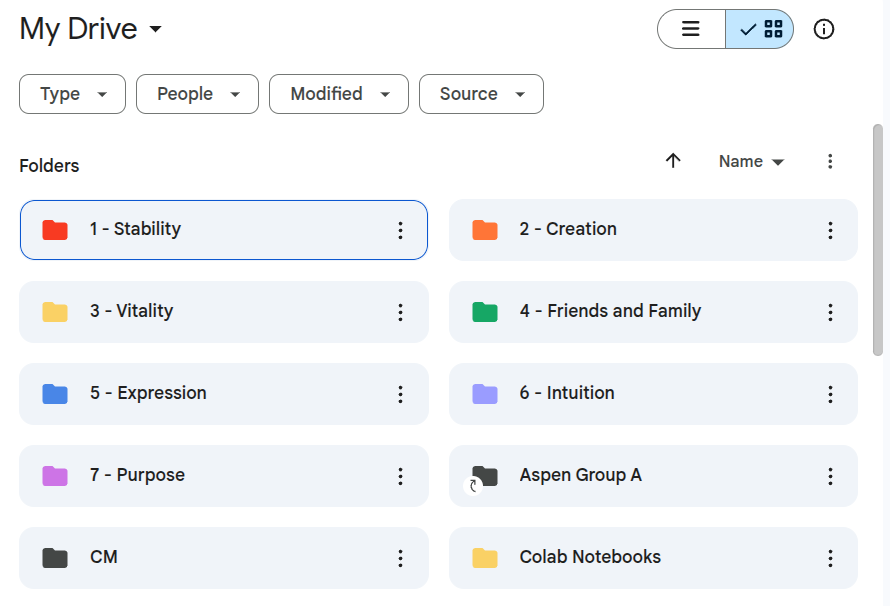Click the vertical scrollbar thumb
Viewport: 890px width, 606px height.
tap(878, 240)
